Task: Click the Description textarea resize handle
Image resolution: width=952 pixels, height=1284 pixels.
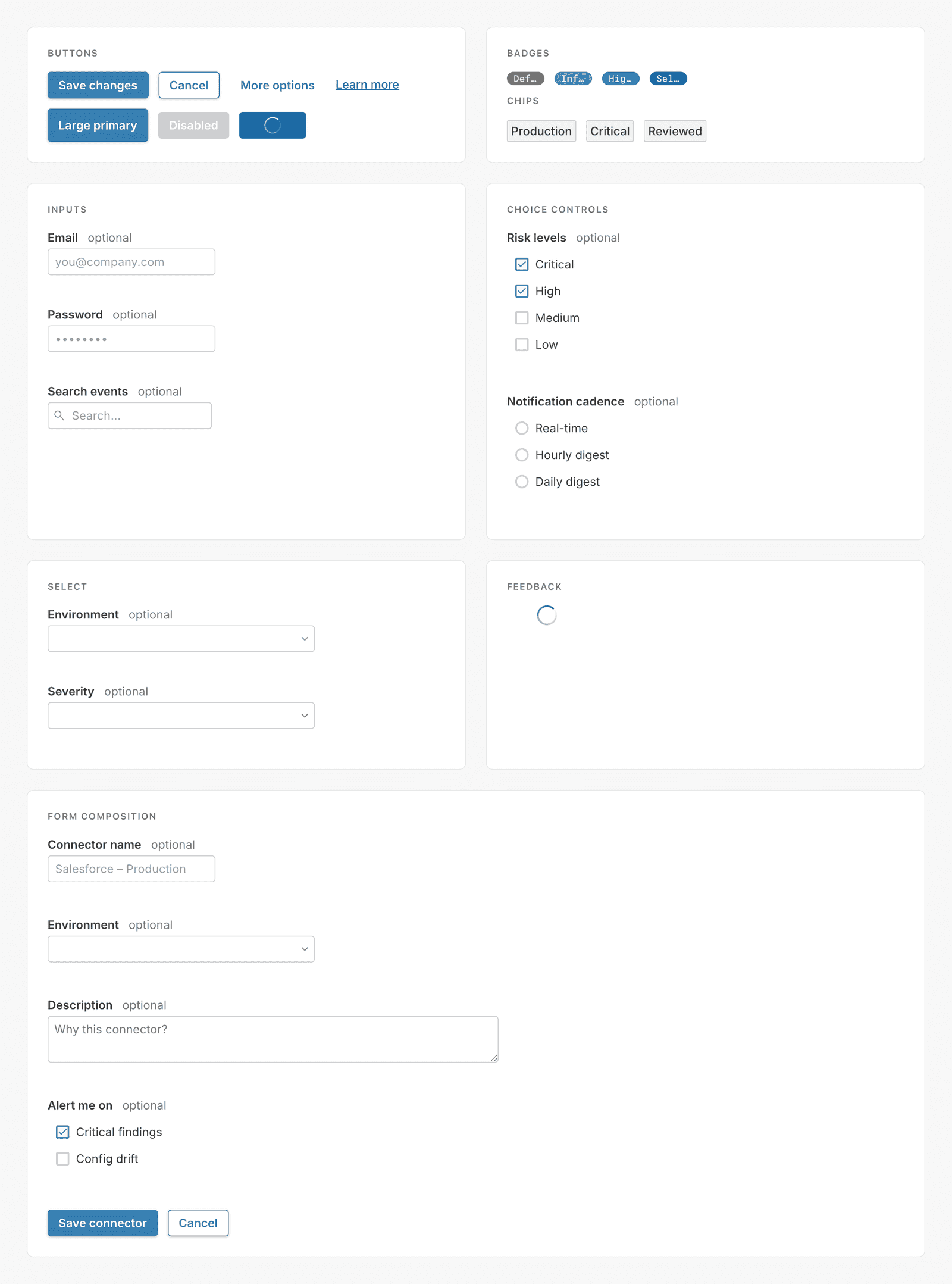Action: pos(494,1058)
